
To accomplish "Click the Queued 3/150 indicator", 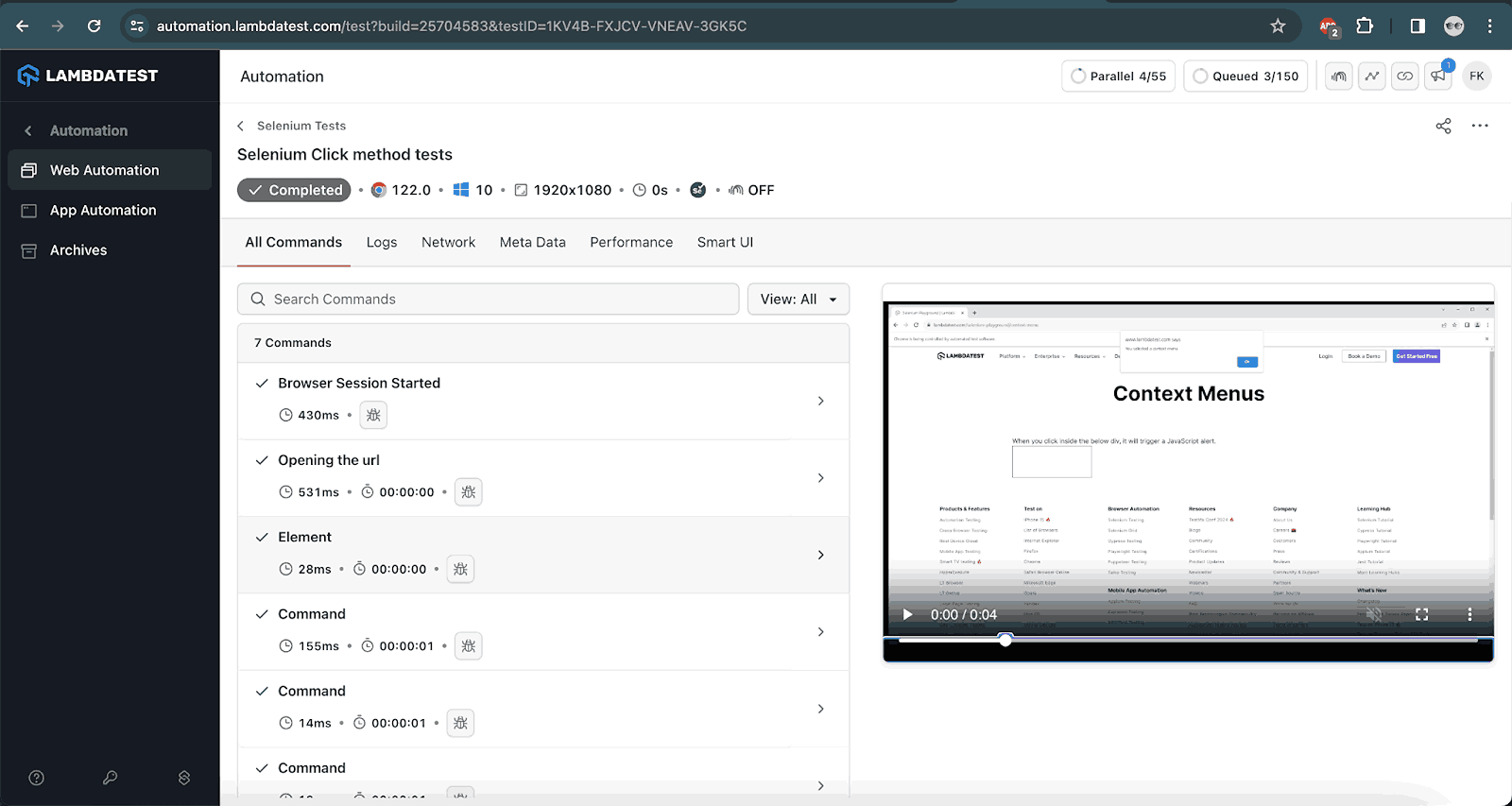I will [1246, 77].
